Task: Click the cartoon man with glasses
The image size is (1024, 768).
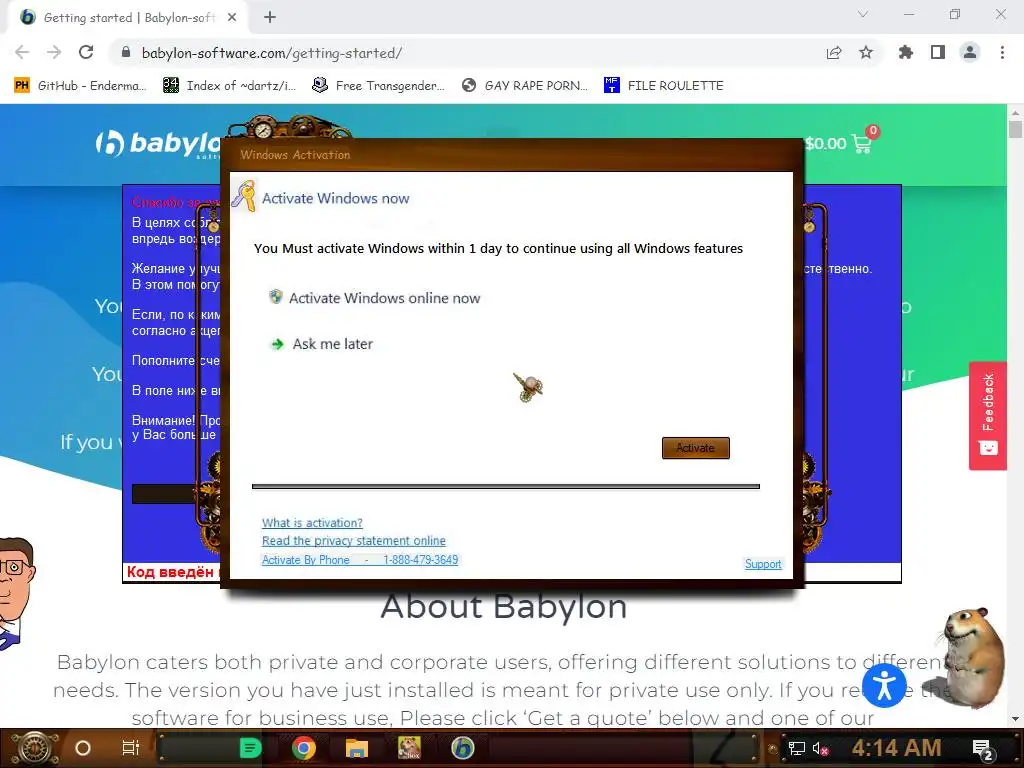Action: pos(16,592)
